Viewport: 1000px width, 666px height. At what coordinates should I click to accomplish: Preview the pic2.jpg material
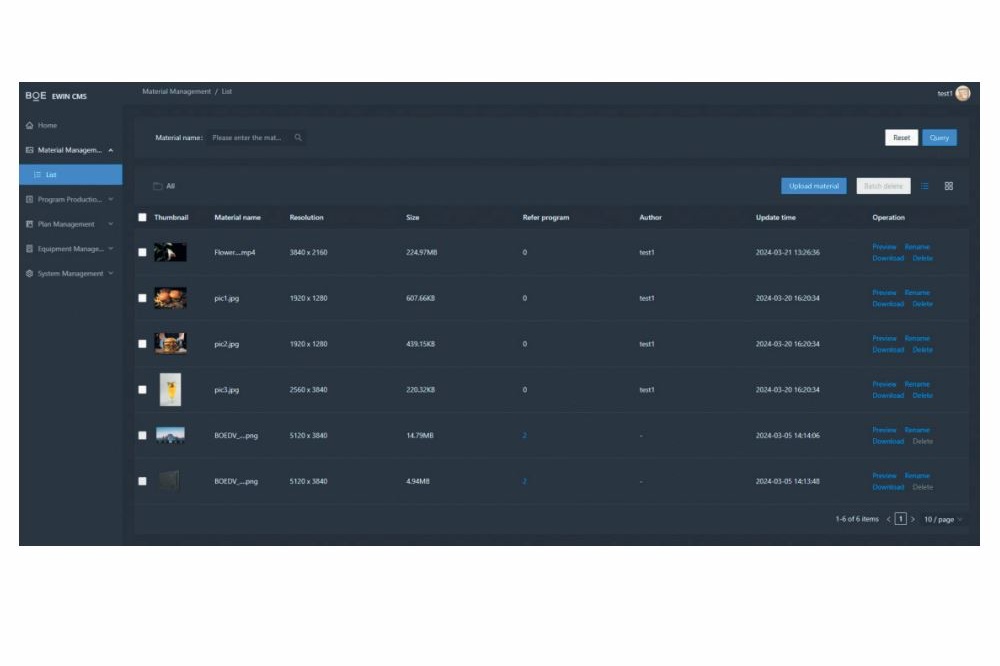pos(884,339)
